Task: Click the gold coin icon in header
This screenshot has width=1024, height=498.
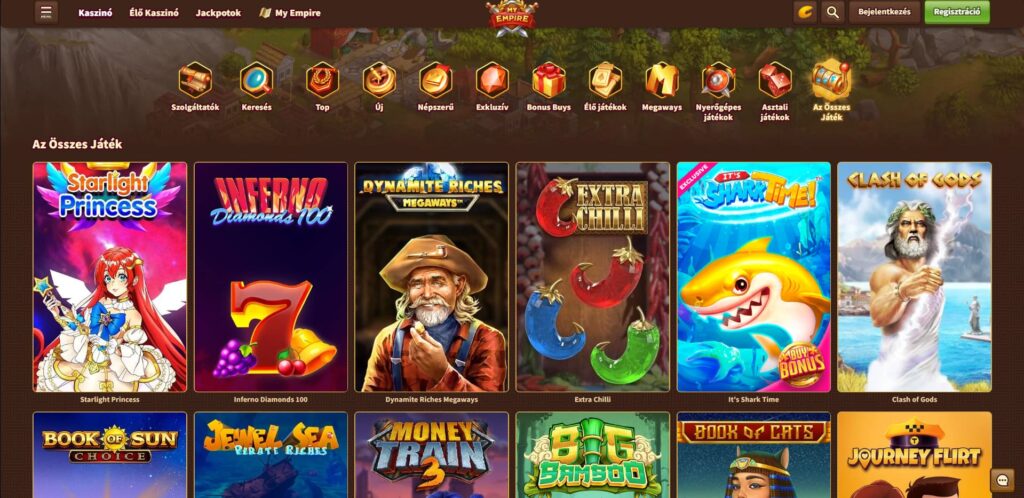Action: (x=805, y=12)
